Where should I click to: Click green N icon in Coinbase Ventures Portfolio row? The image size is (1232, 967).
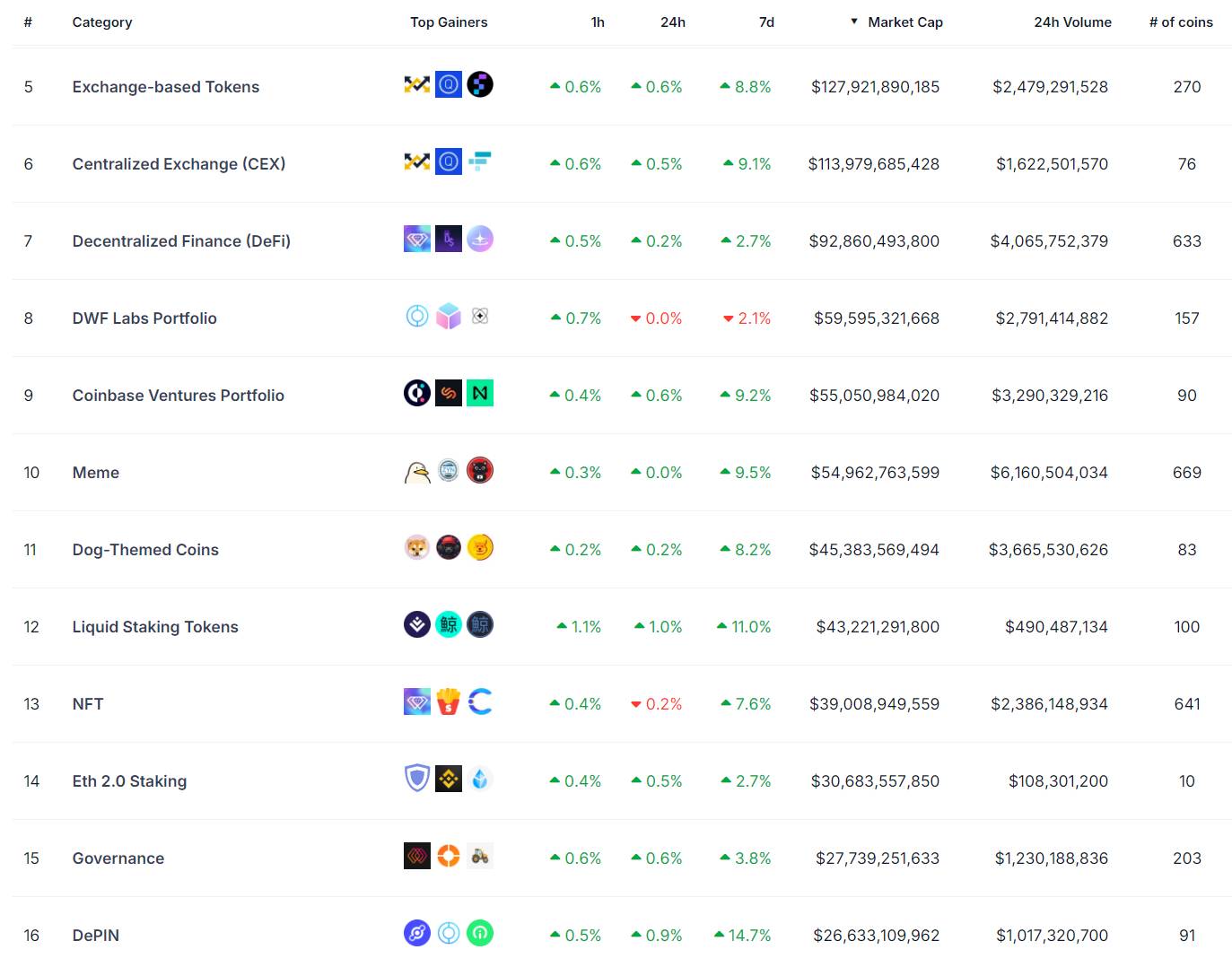[480, 394]
